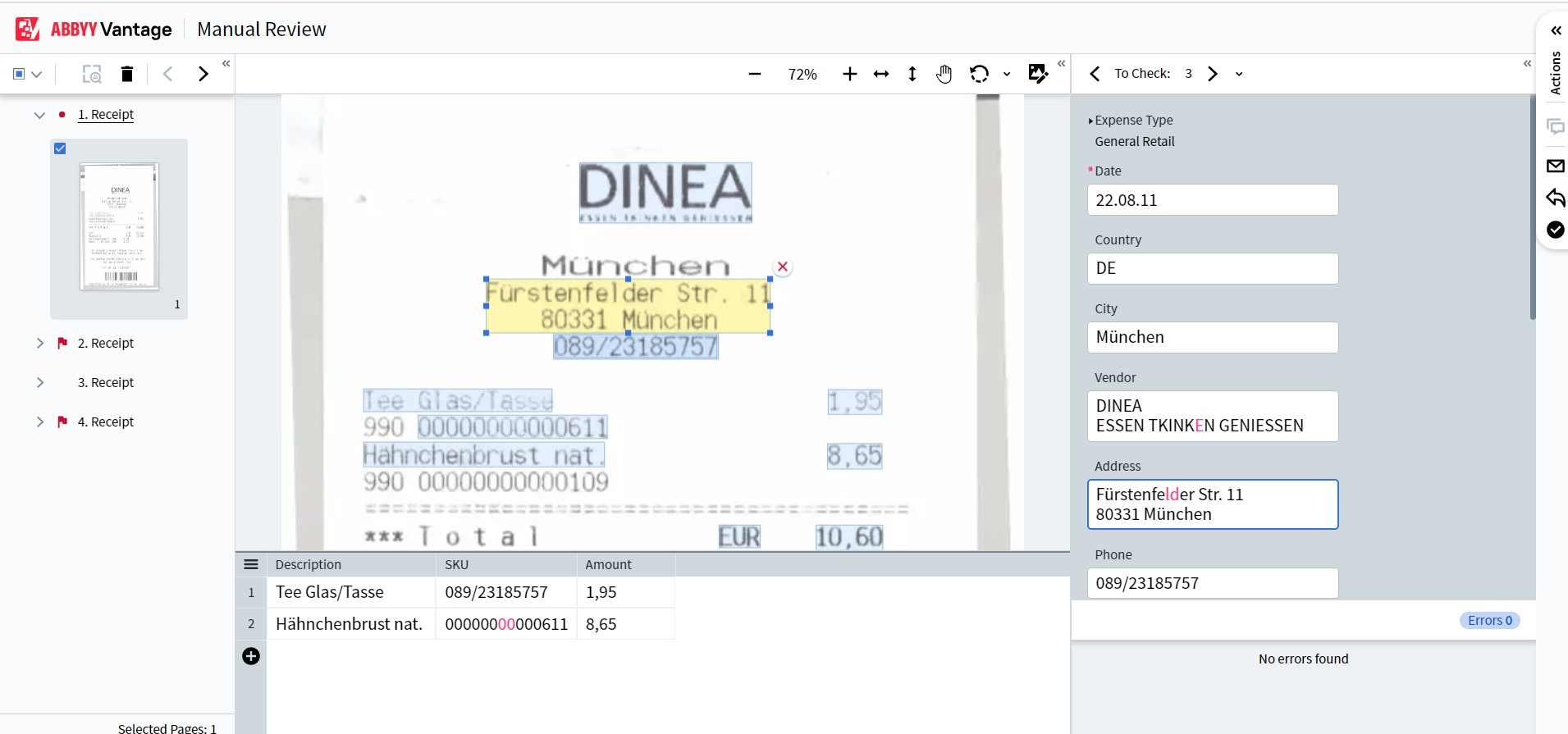This screenshot has height=734, width=1568.
Task: Click the SKU column header
Action: coord(506,564)
